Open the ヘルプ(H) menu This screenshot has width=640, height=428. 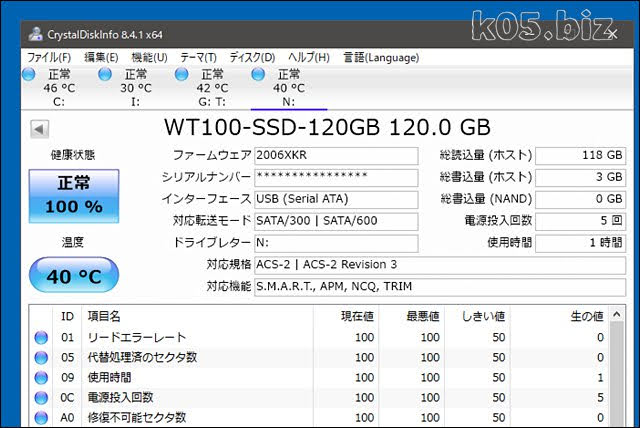tap(309, 58)
